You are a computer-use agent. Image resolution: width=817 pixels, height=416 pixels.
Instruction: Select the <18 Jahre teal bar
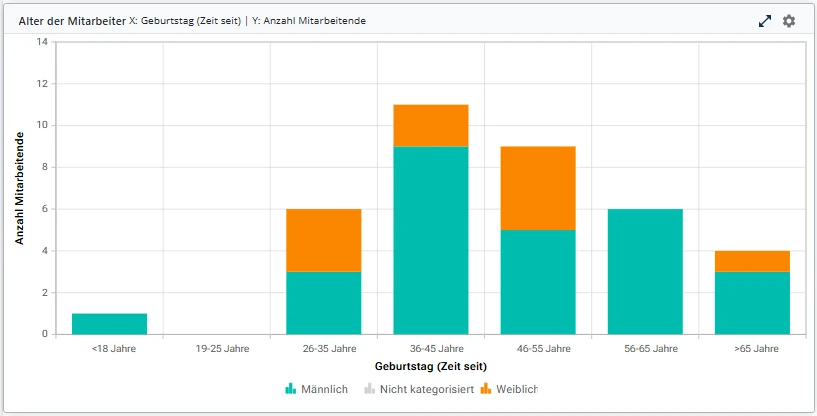109,324
